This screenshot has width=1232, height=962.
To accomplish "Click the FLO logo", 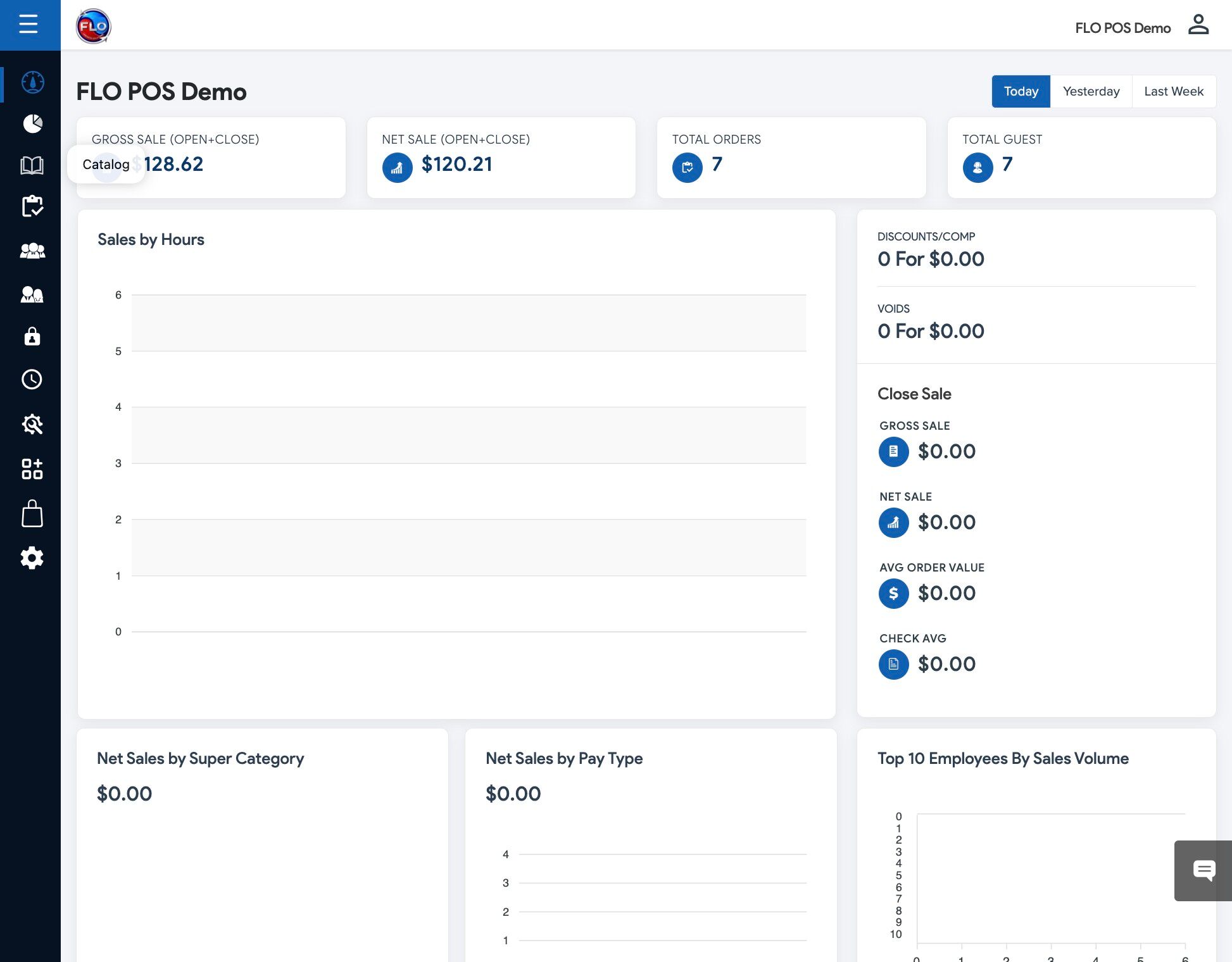I will (x=94, y=27).
